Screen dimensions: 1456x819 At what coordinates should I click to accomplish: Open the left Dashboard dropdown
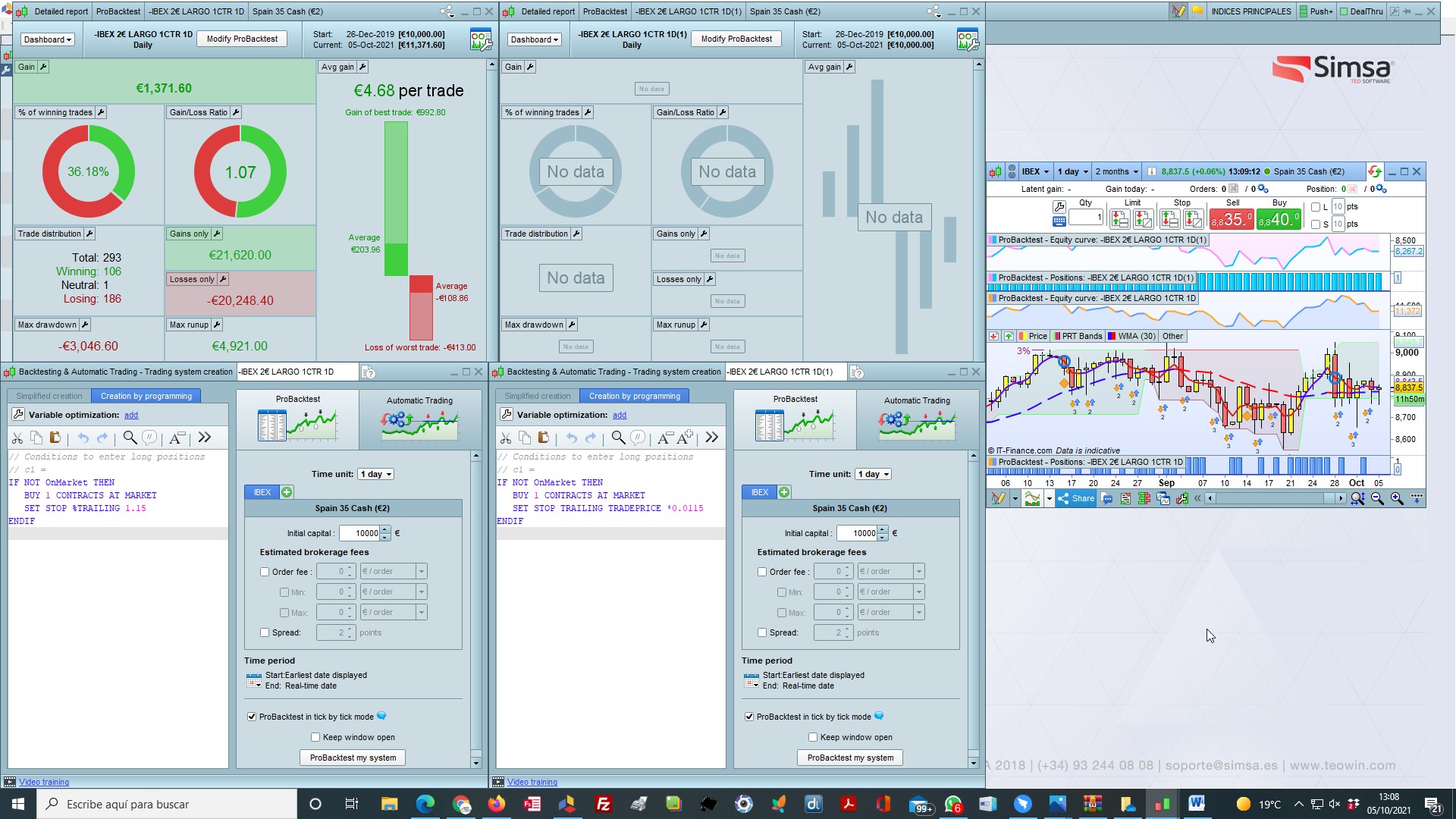47,39
